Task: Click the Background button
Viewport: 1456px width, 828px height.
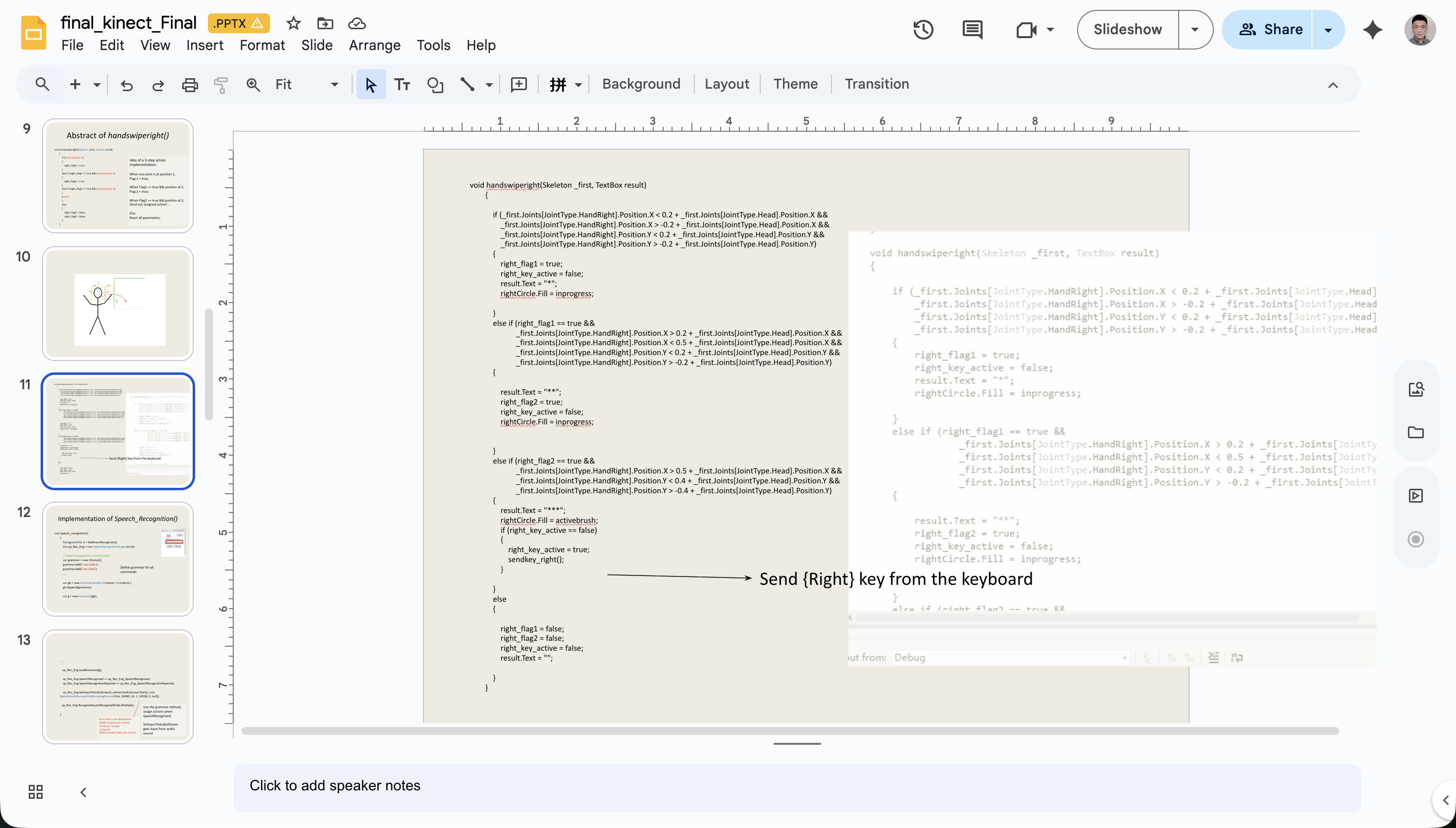Action: [x=641, y=84]
